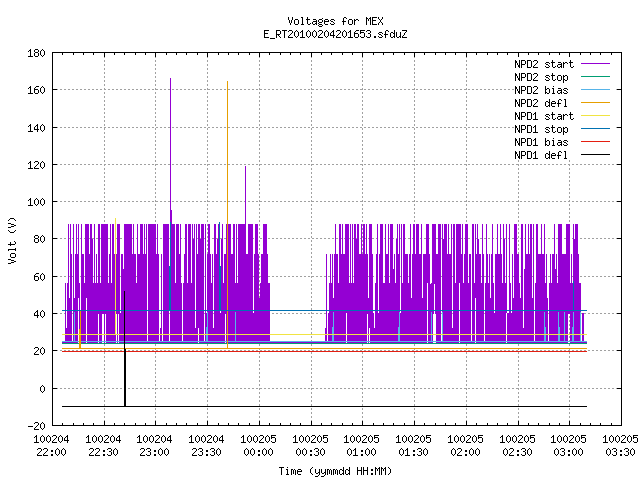Click the 'NPD2 stop' legend label
This screenshot has width=640, height=480.
pyautogui.click(x=541, y=77)
